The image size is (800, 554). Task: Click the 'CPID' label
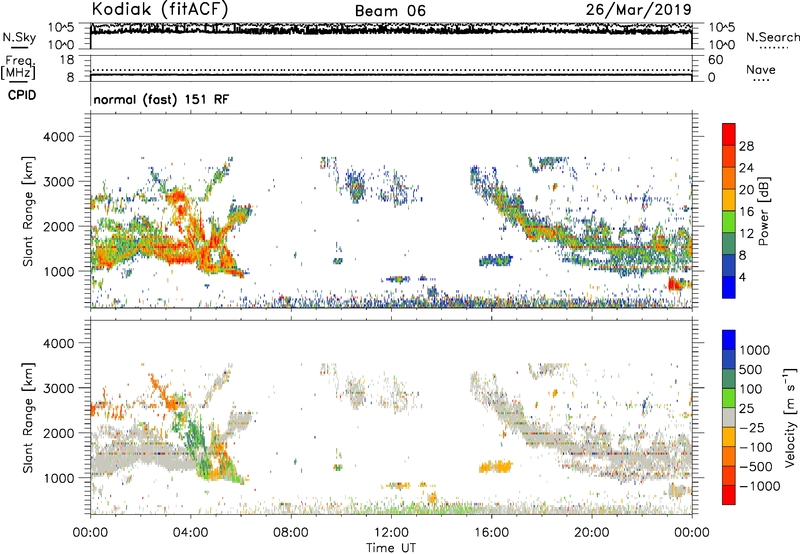pos(22,95)
